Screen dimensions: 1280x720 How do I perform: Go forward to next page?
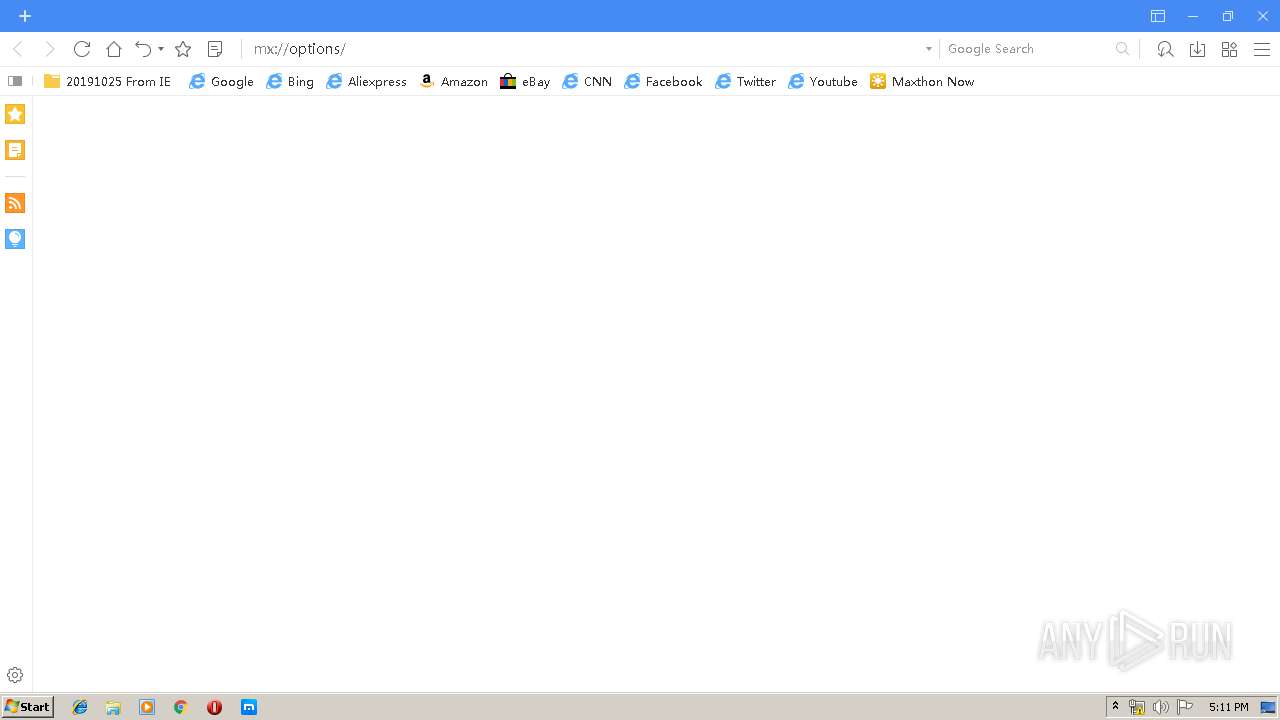(50, 49)
